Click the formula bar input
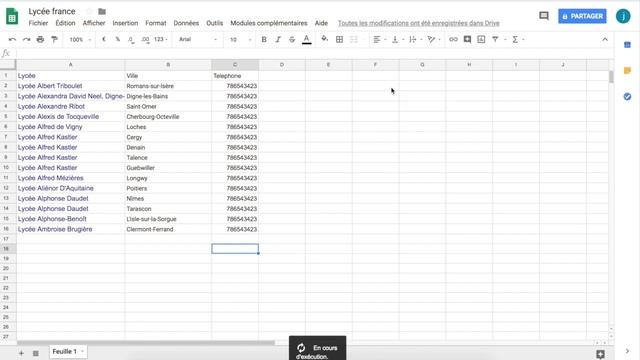 [x=314, y=53]
